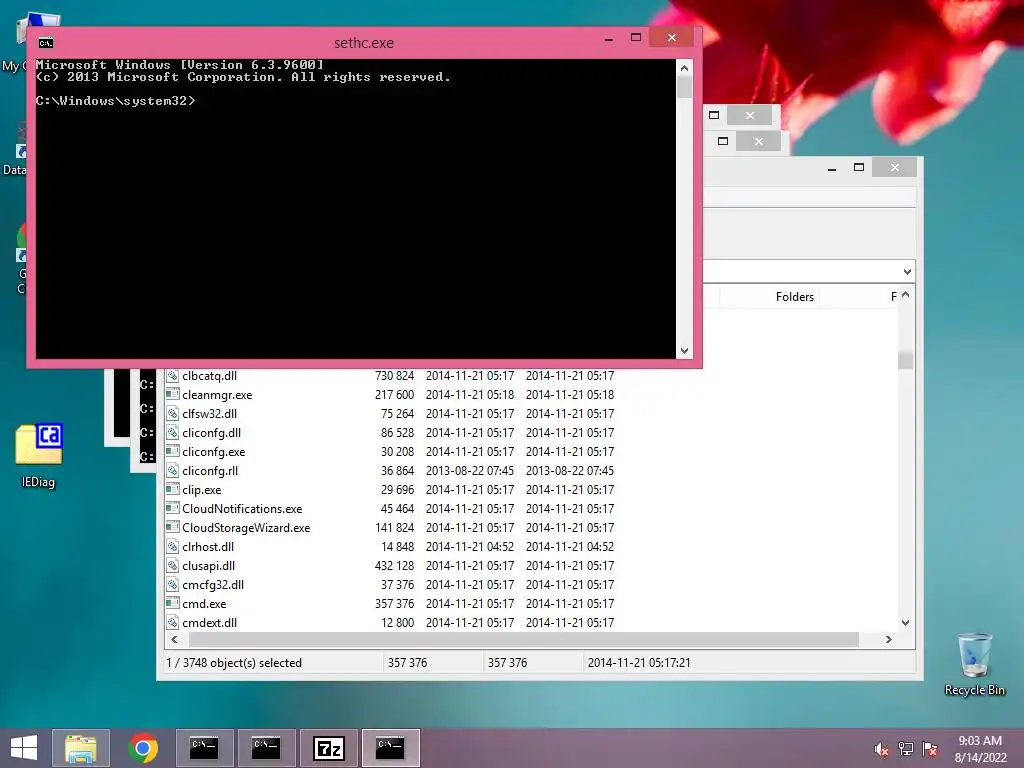Click the sethc.exe console scroll-down arrow

click(x=684, y=351)
